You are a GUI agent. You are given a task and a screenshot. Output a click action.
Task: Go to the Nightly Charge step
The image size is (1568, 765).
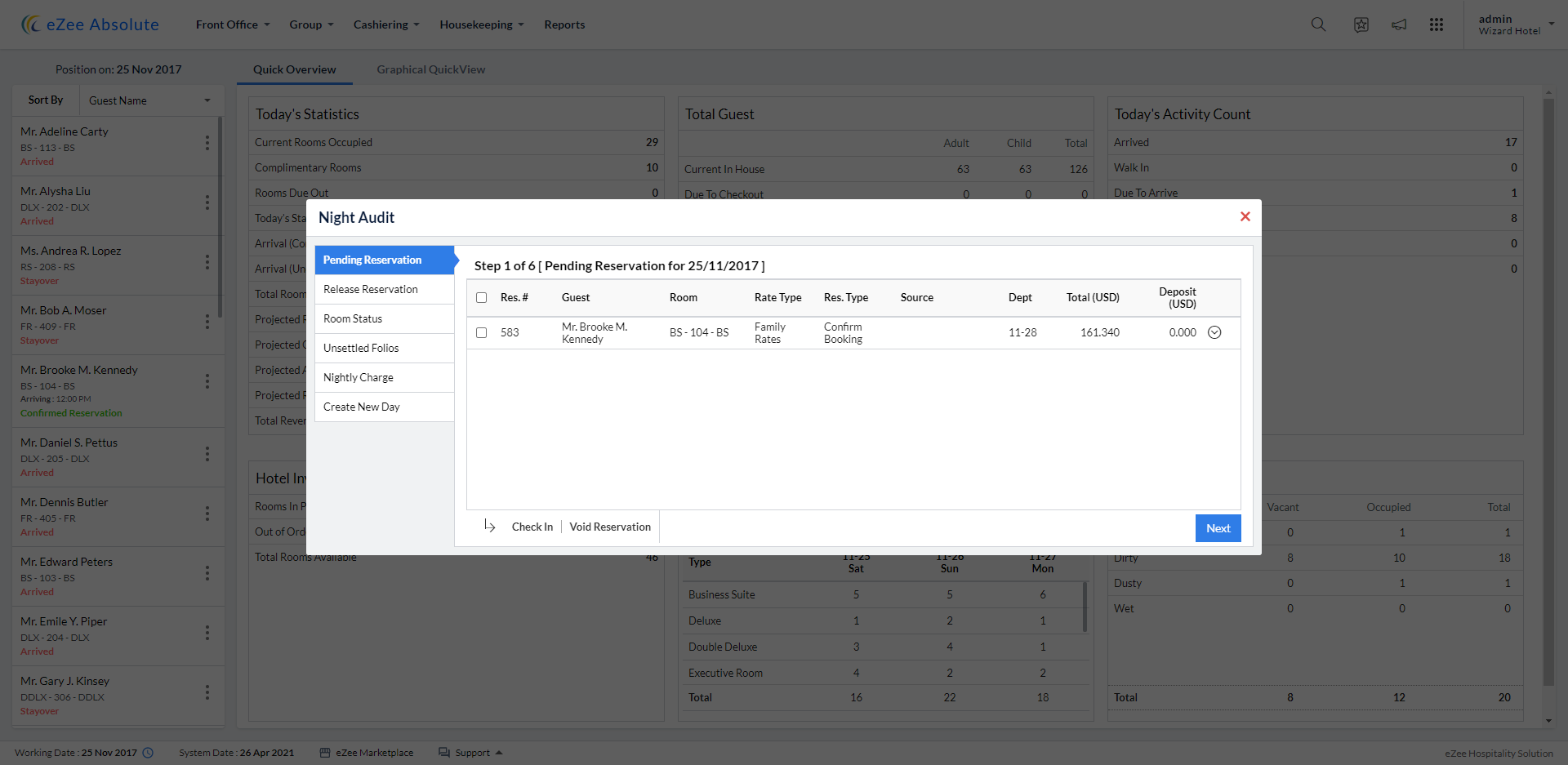click(x=359, y=377)
